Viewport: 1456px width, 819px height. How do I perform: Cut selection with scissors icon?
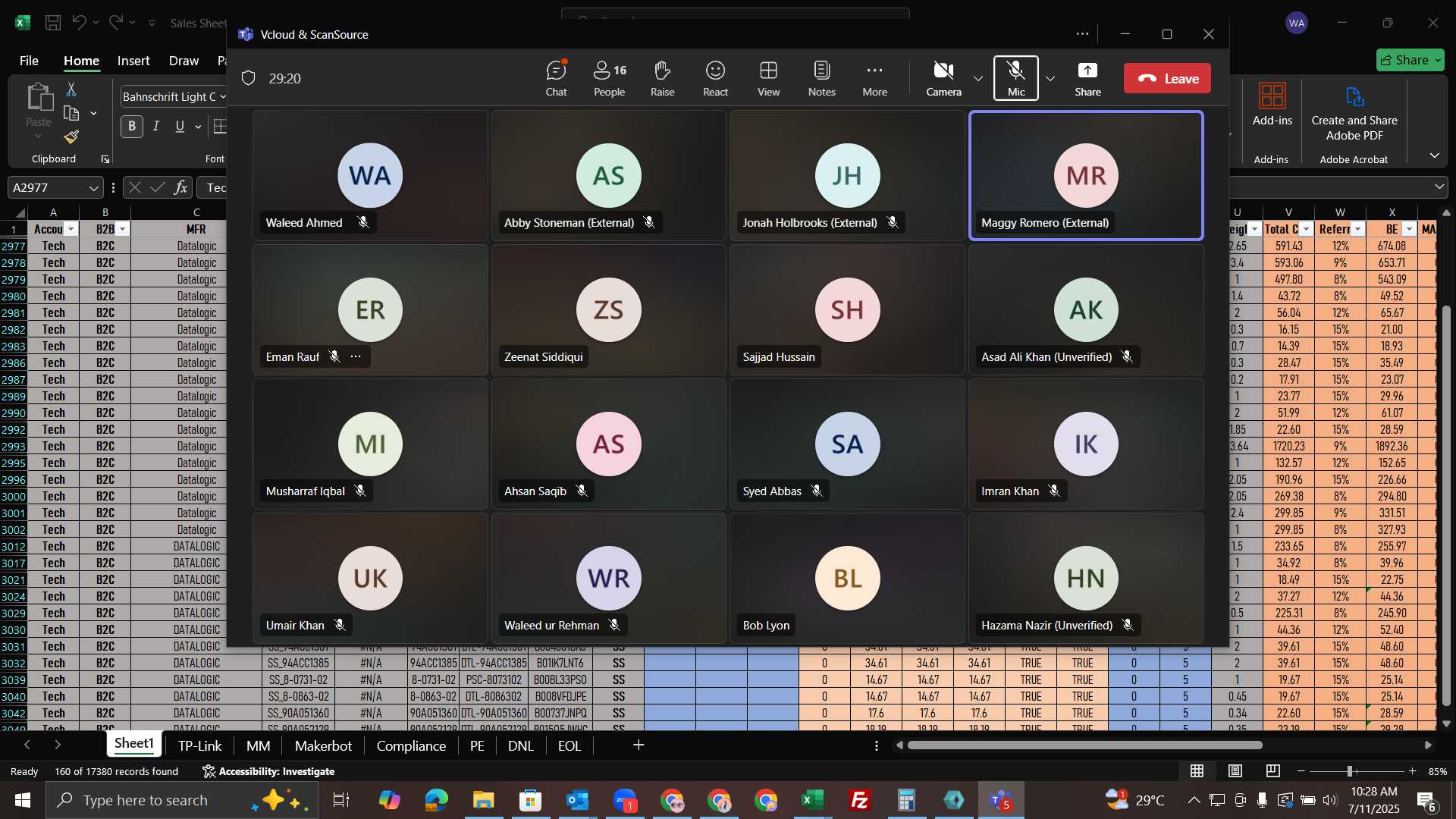[71, 89]
